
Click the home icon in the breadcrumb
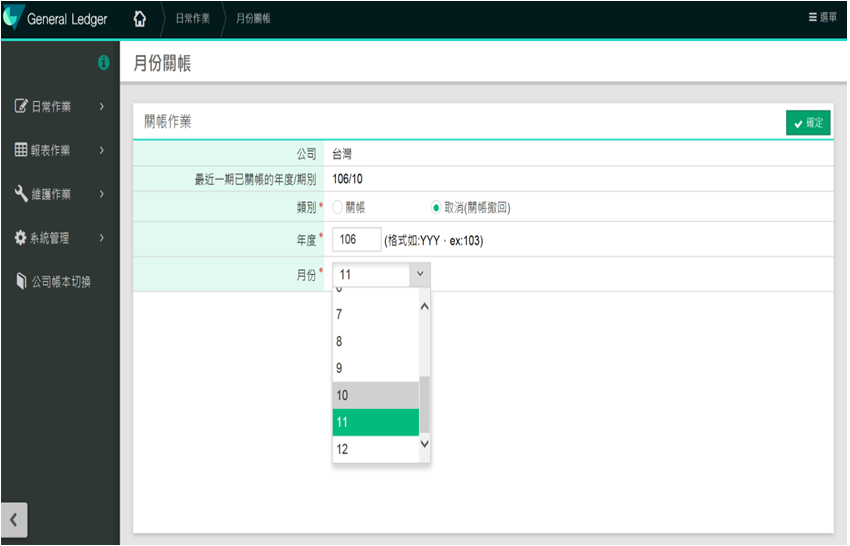[x=140, y=19]
